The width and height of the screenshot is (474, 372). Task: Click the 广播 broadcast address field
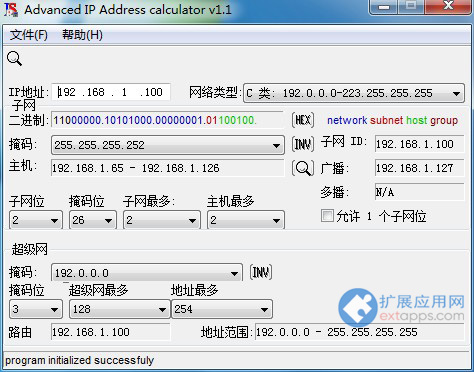419,168
